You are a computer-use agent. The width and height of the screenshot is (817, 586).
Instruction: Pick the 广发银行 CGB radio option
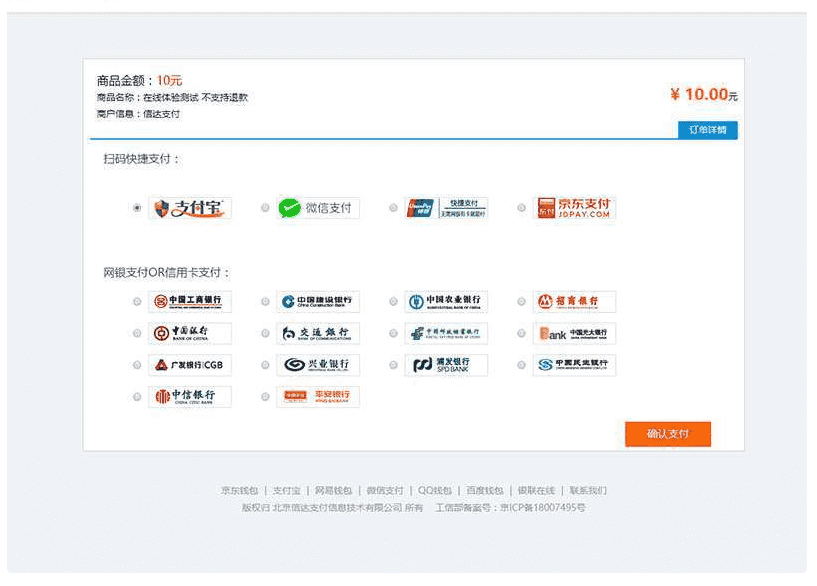pyautogui.click(x=137, y=365)
